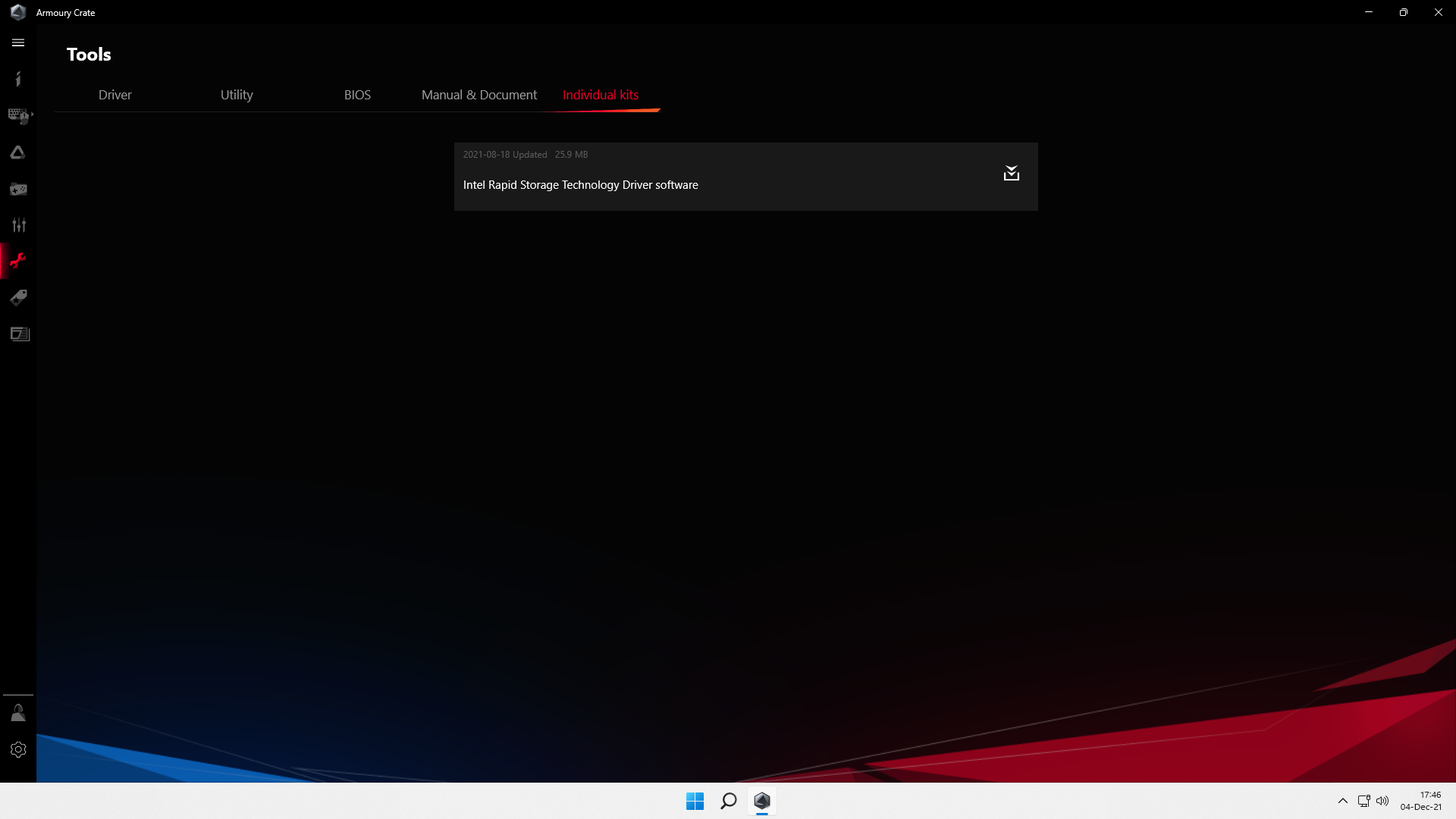Switch to the Driver tab
The height and width of the screenshot is (819, 1456).
click(115, 95)
